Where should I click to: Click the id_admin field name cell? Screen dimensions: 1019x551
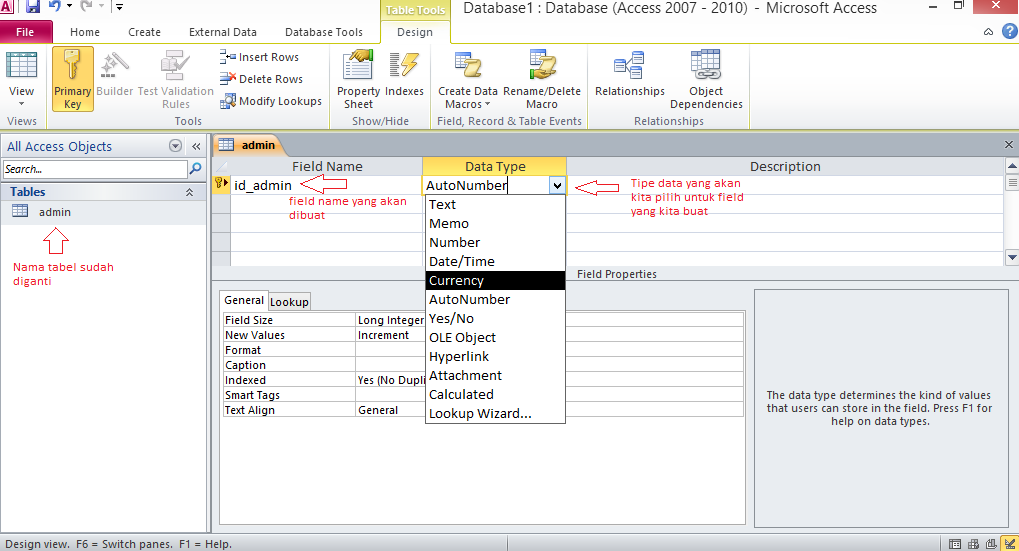click(326, 185)
